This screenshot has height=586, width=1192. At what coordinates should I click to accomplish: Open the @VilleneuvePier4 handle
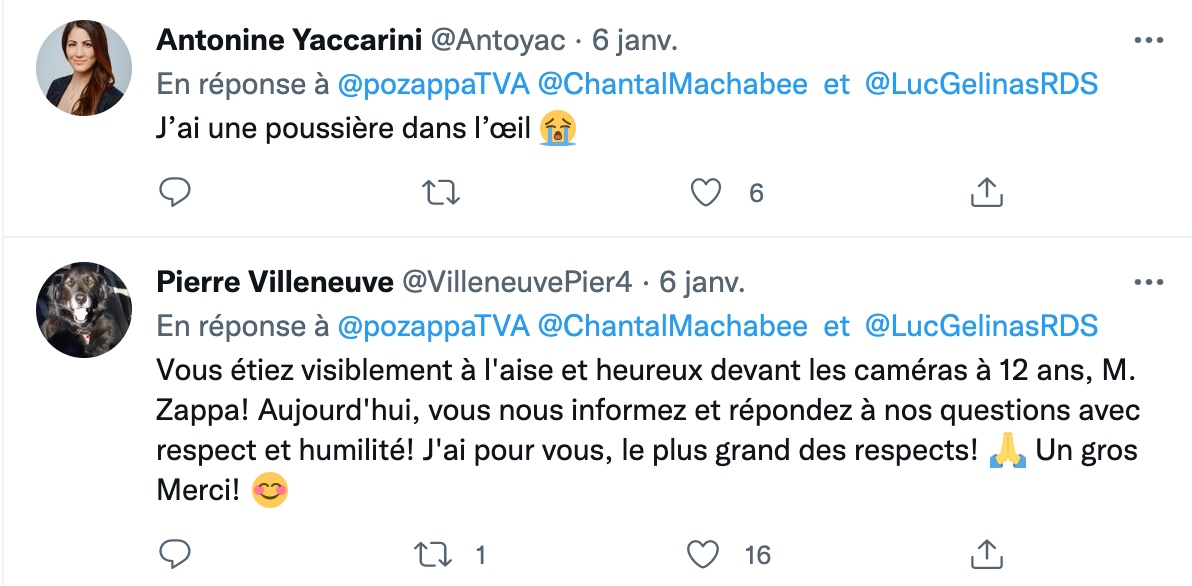[516, 283]
